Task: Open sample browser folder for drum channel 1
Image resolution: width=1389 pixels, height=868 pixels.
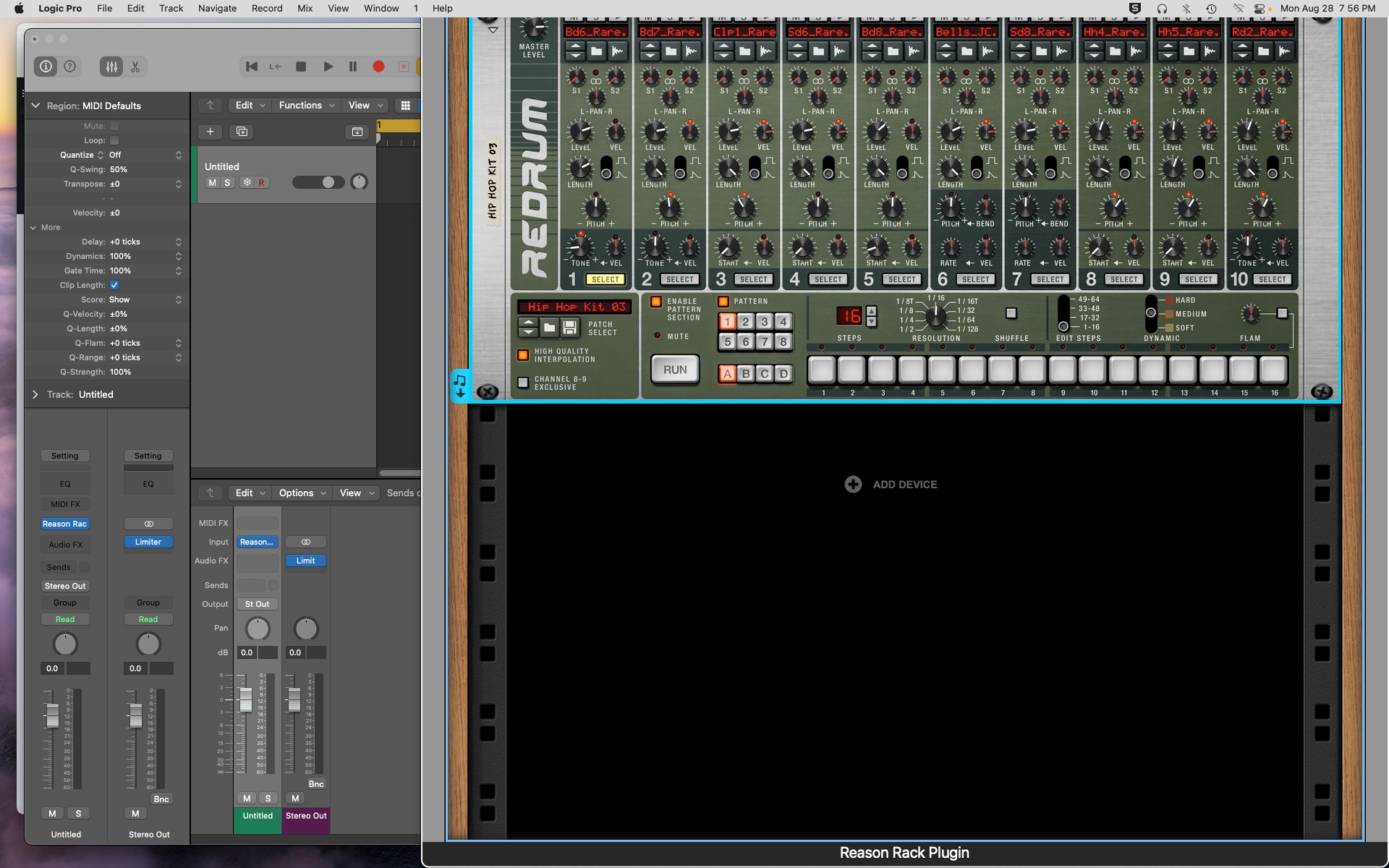Action: pyautogui.click(x=596, y=51)
